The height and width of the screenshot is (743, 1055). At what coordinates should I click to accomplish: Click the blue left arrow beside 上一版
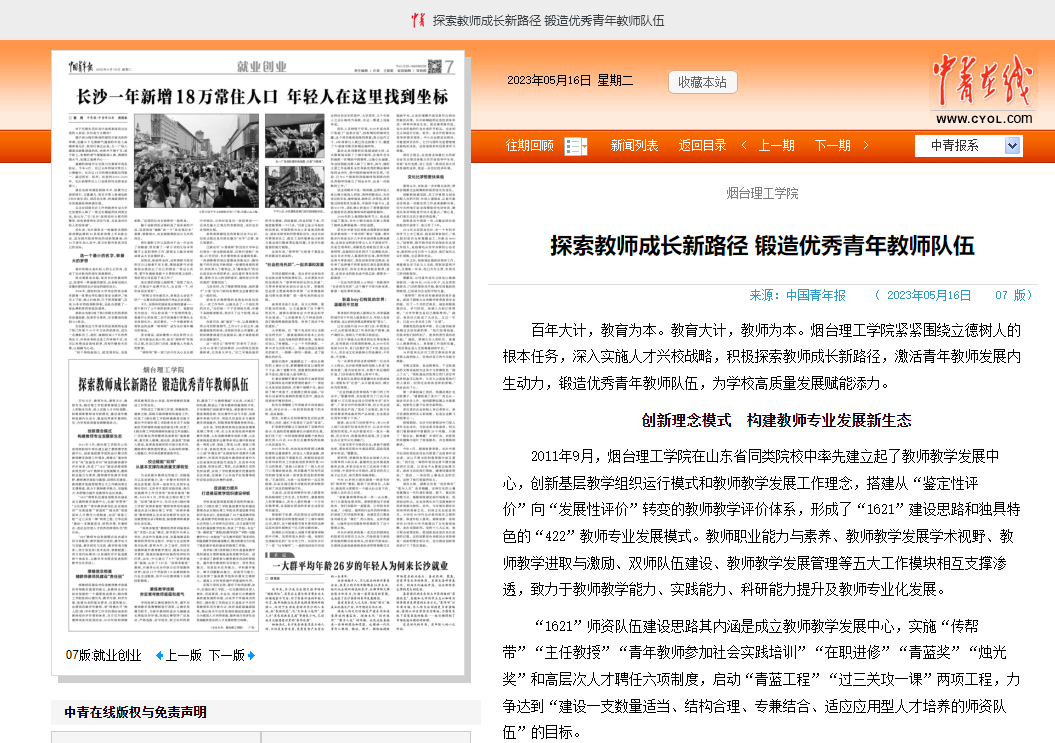click(159, 656)
